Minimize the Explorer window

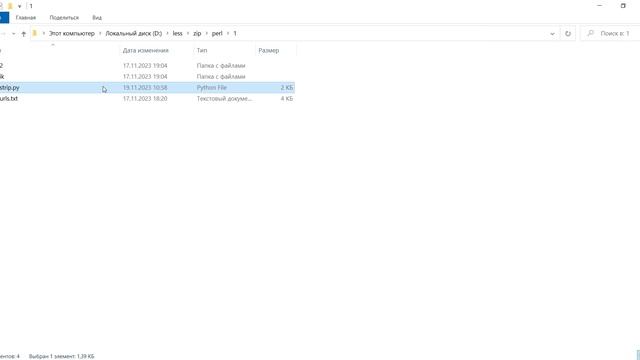click(600, 6)
